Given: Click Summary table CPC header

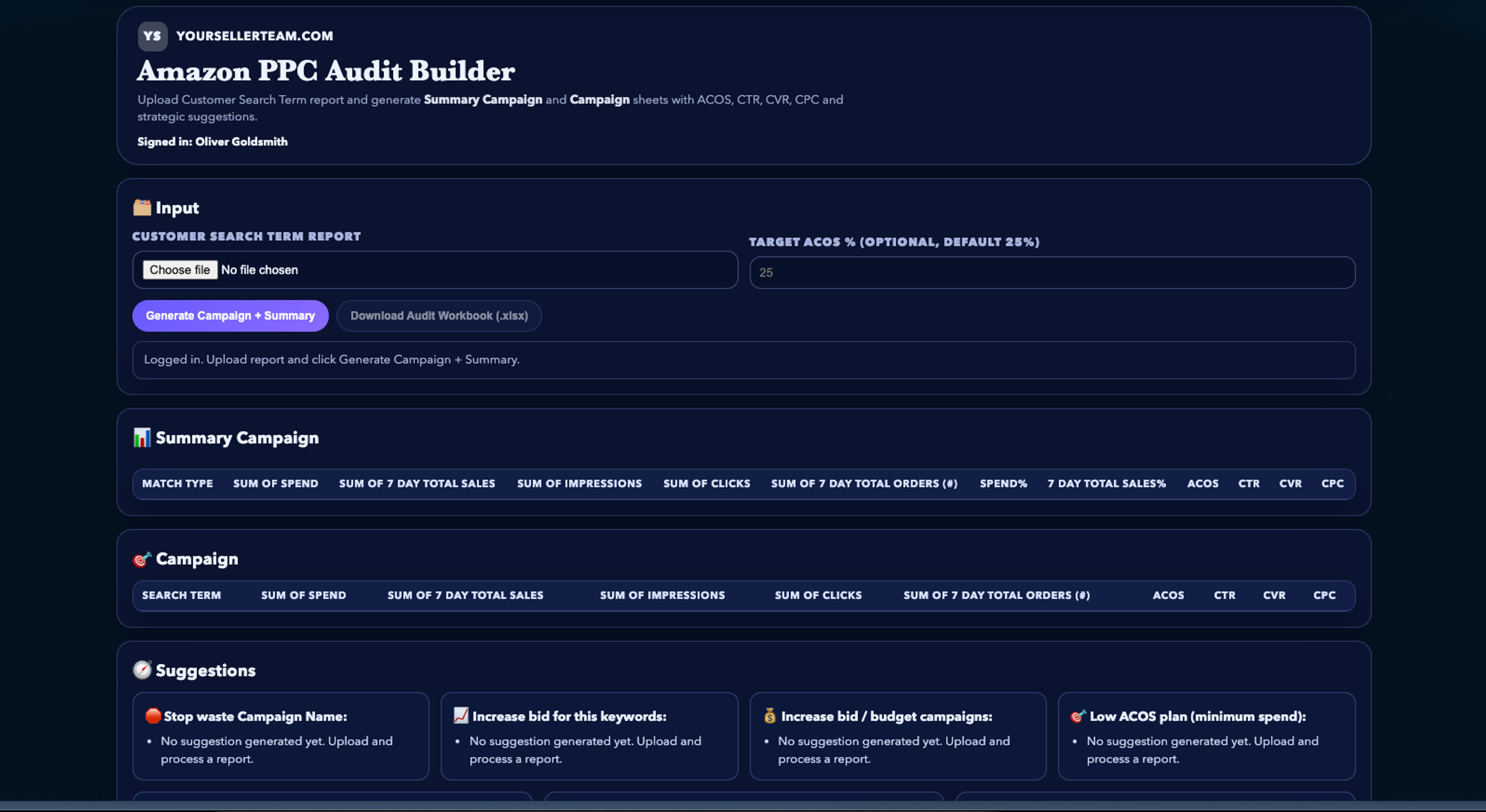Looking at the screenshot, I should tap(1333, 483).
